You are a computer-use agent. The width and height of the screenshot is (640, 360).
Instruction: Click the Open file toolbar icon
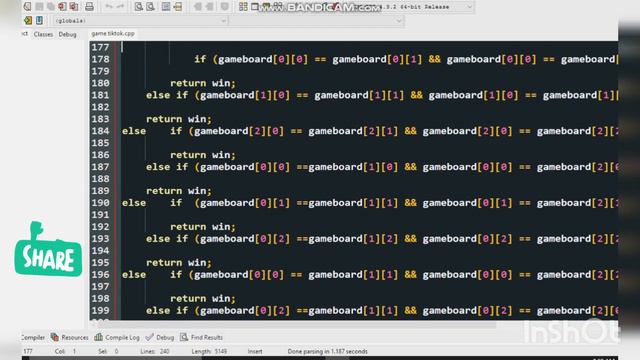pyautogui.click(x=27, y=7)
